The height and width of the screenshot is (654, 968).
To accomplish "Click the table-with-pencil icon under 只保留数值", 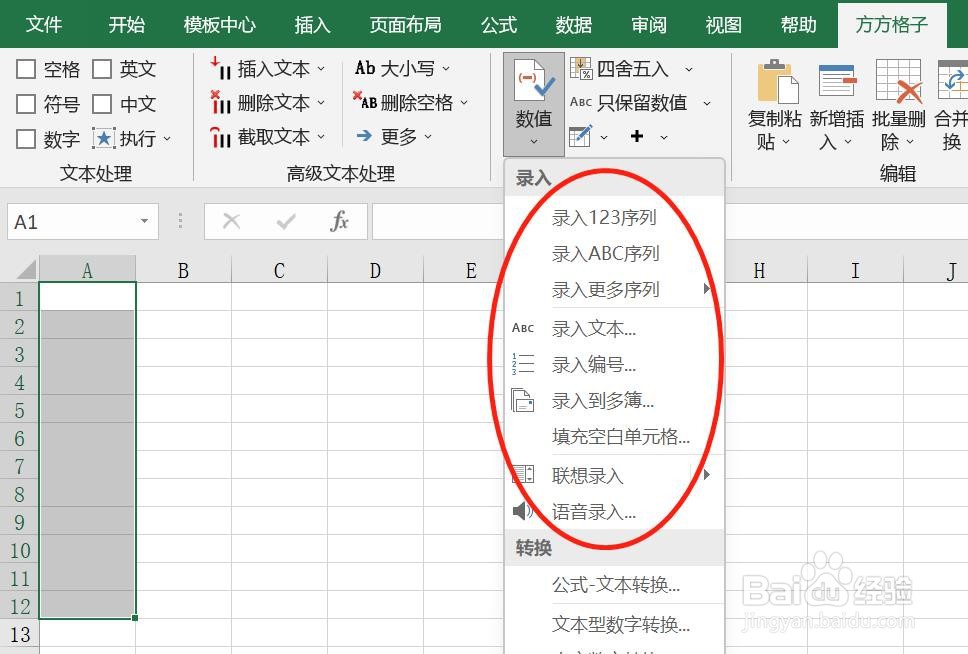I will point(580,136).
